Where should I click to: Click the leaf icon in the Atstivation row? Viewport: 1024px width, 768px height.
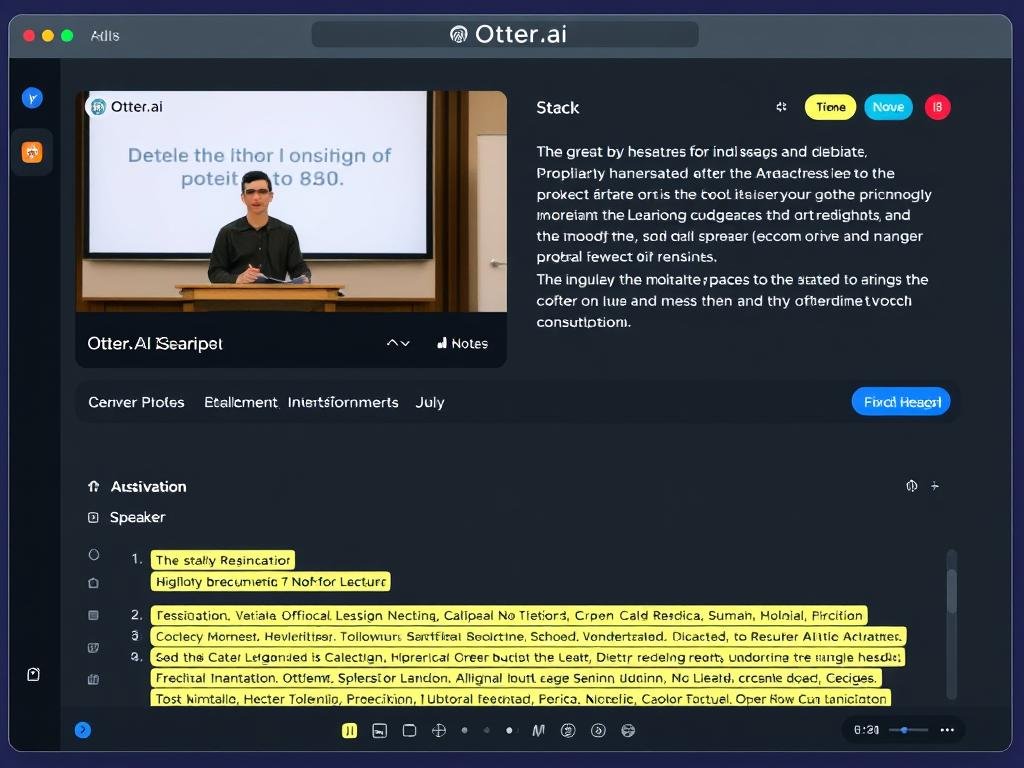912,485
